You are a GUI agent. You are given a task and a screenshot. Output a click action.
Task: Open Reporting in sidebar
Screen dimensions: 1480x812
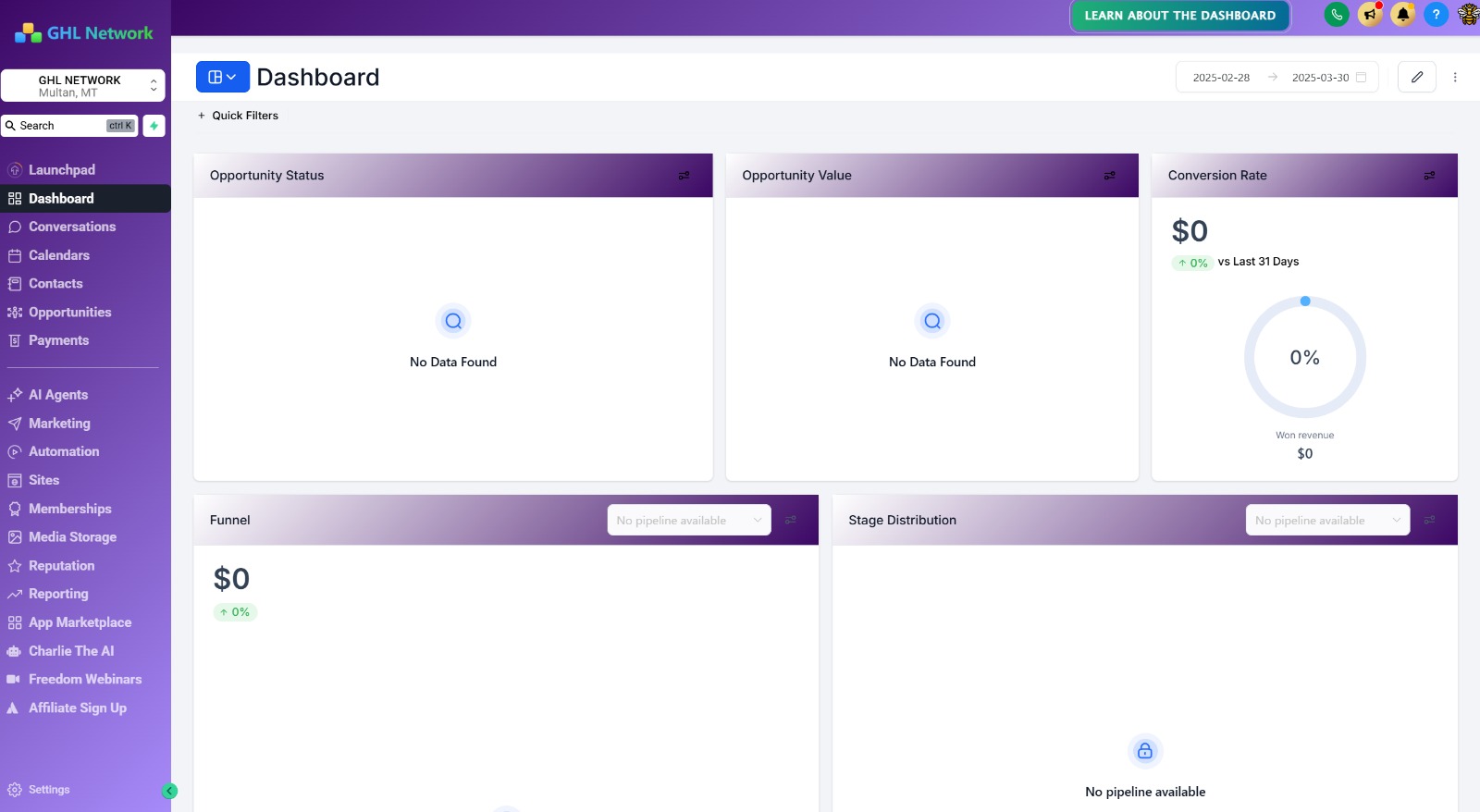(x=85, y=594)
